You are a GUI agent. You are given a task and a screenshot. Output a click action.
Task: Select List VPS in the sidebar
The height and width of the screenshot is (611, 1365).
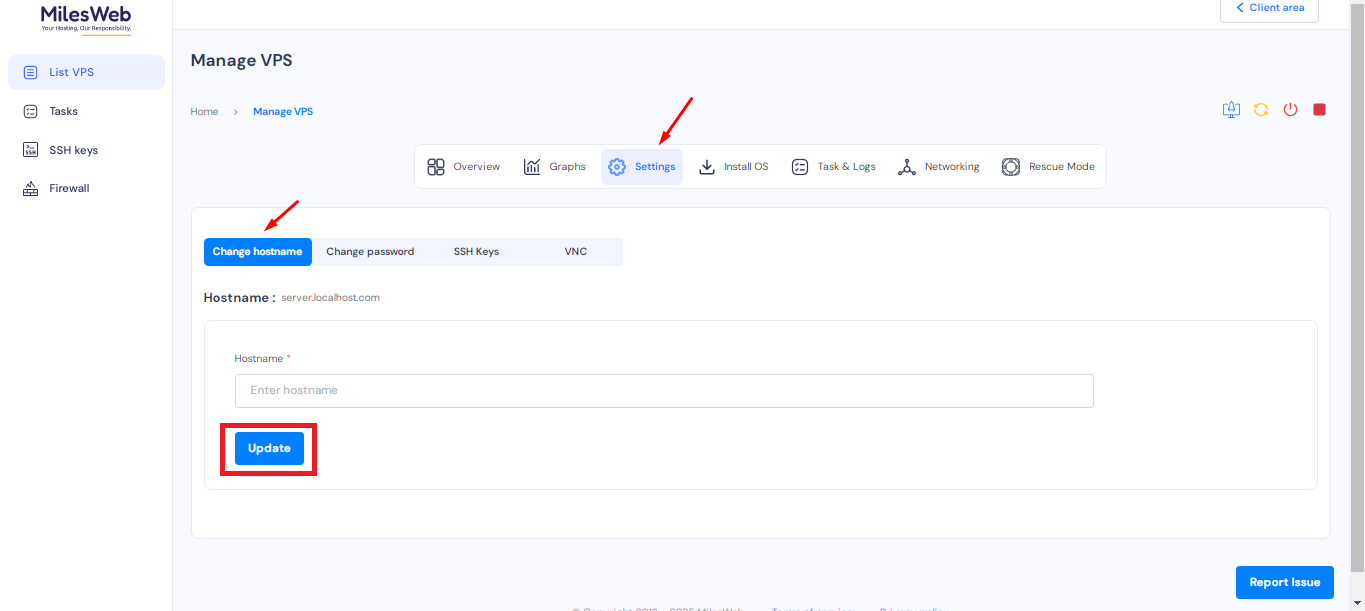click(x=71, y=72)
